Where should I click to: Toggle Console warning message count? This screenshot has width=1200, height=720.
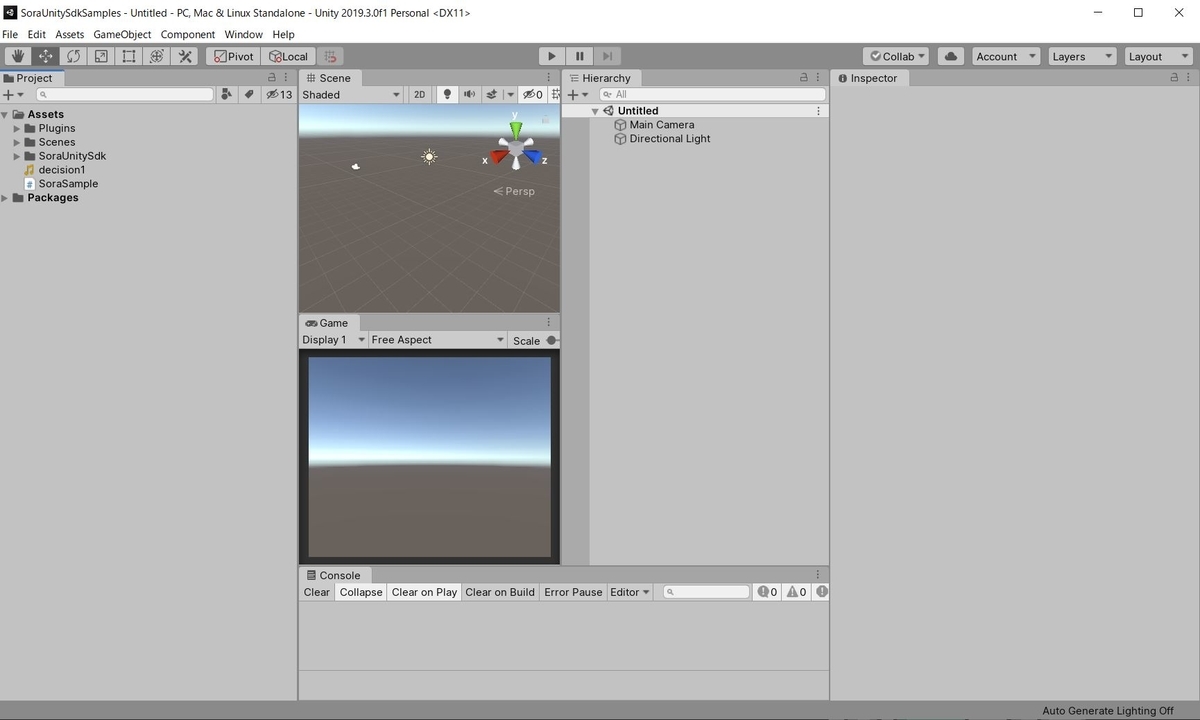(796, 592)
